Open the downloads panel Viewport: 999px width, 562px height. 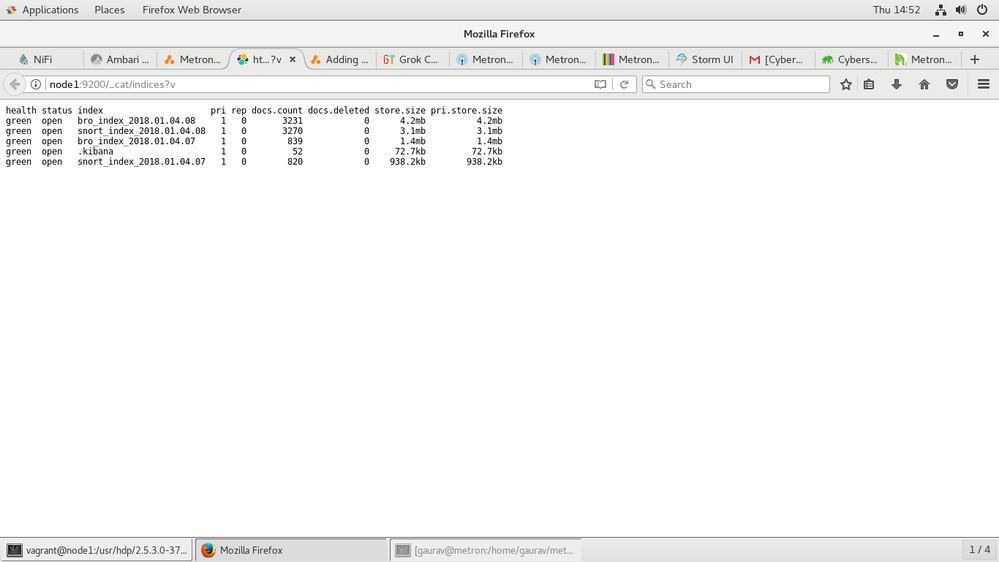coord(896,84)
